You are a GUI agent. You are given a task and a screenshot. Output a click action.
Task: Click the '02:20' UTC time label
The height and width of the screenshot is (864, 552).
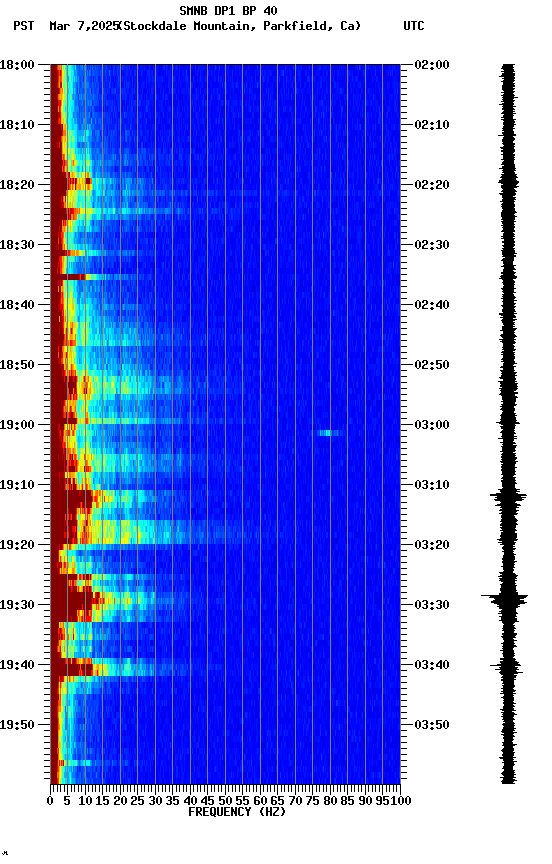coord(432,185)
